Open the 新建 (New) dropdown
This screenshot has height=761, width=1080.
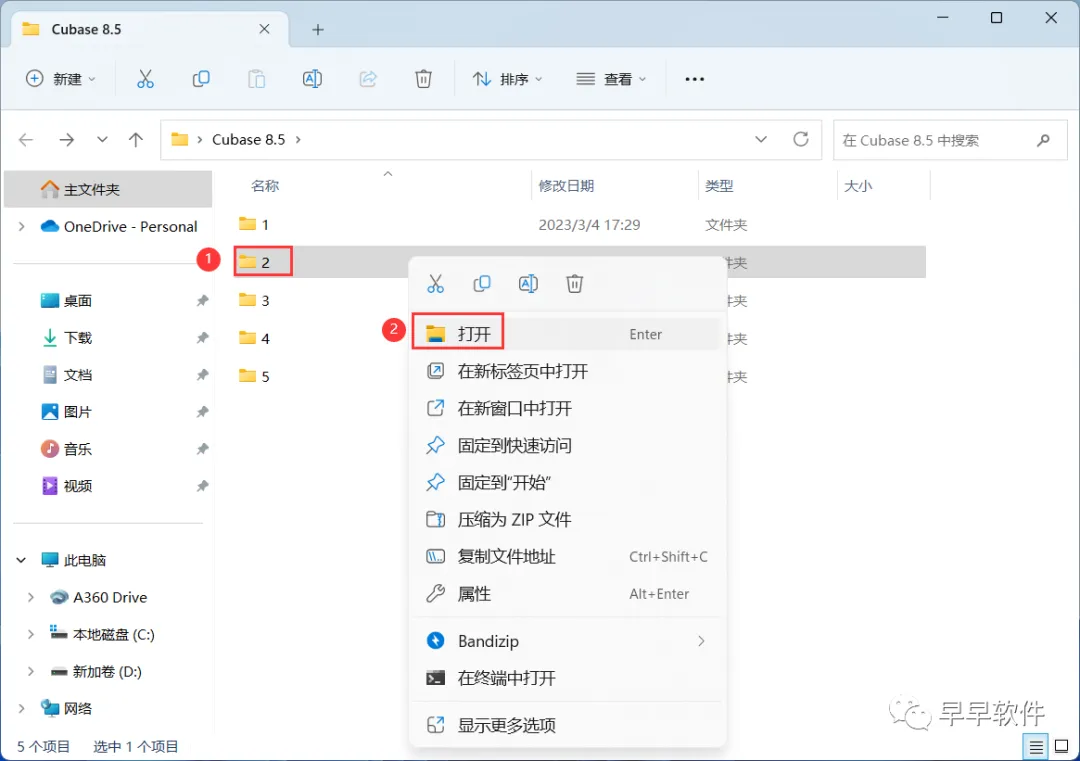61,79
